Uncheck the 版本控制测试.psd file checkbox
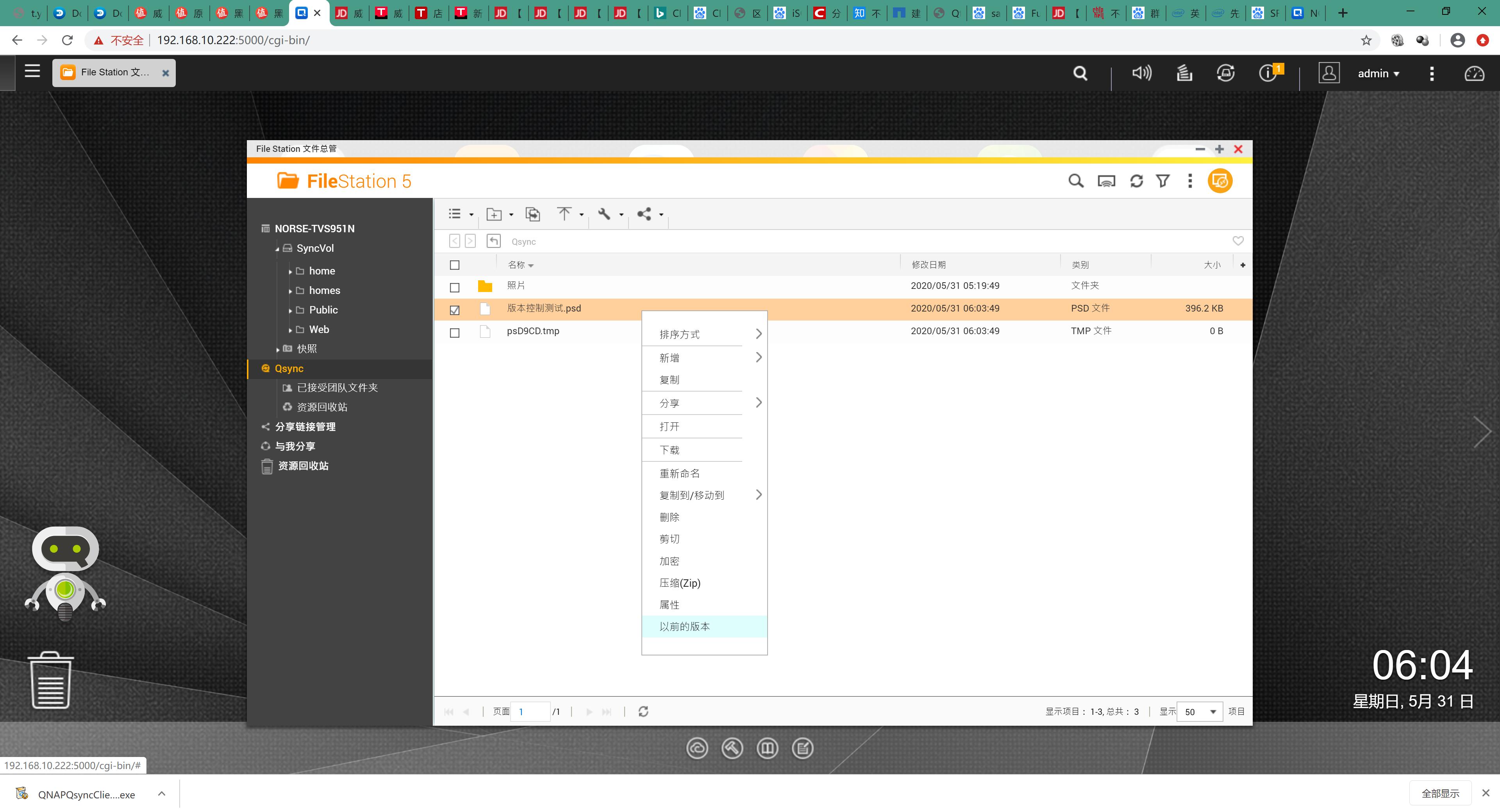The height and width of the screenshot is (812, 1500). tap(455, 310)
